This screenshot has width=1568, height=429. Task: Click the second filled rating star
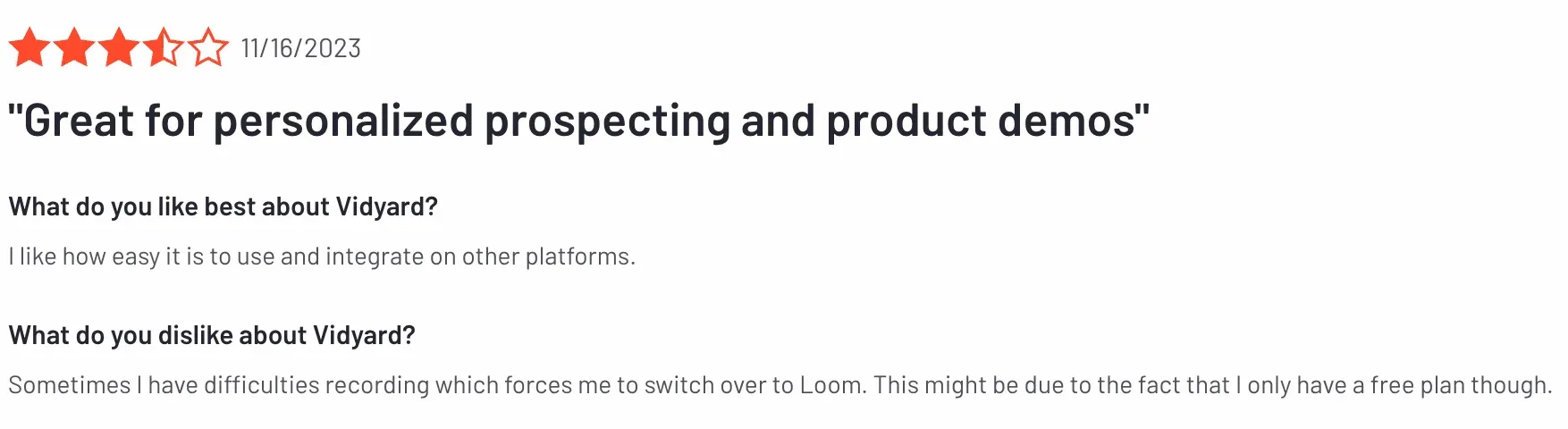[x=74, y=47]
